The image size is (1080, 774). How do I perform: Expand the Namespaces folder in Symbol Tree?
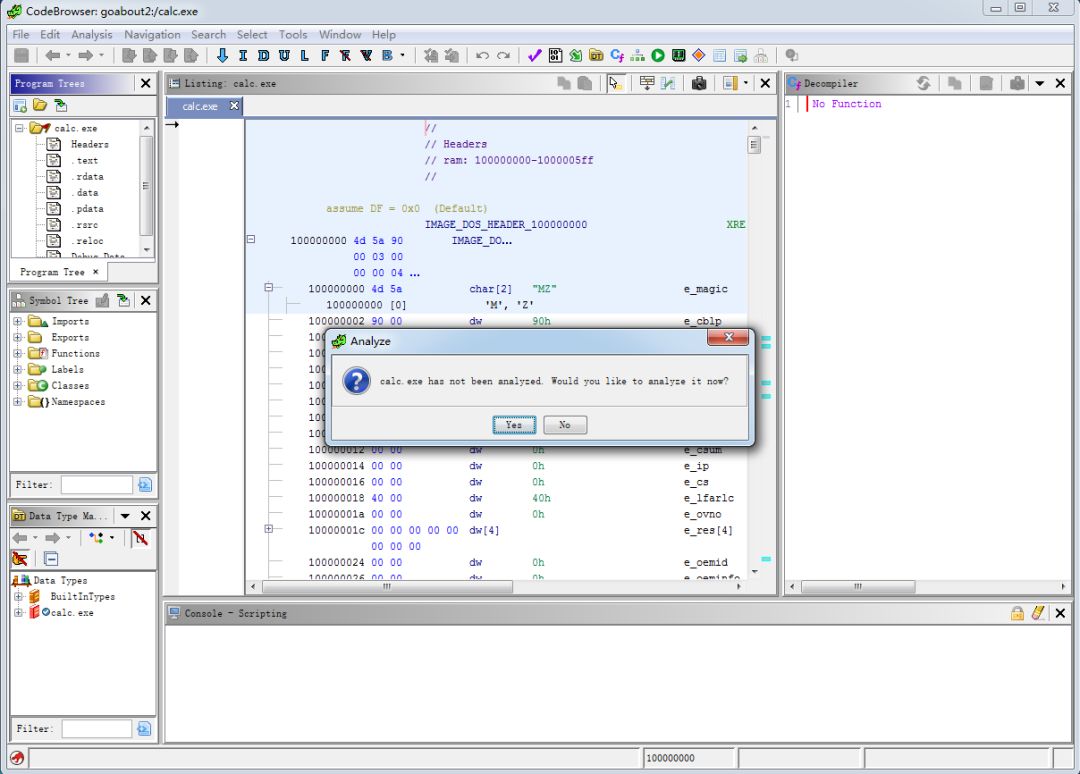coord(18,401)
